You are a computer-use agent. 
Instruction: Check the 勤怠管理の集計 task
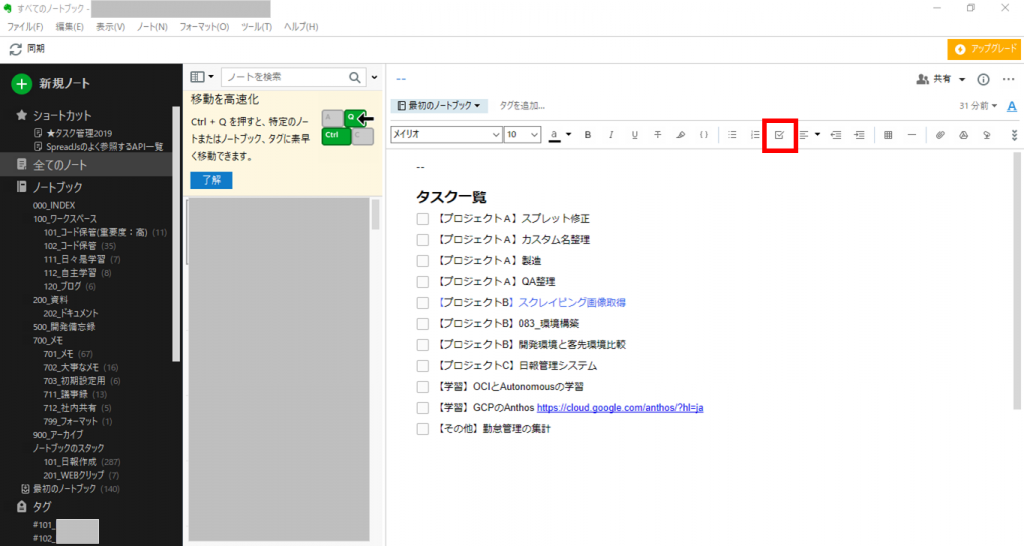pos(423,429)
